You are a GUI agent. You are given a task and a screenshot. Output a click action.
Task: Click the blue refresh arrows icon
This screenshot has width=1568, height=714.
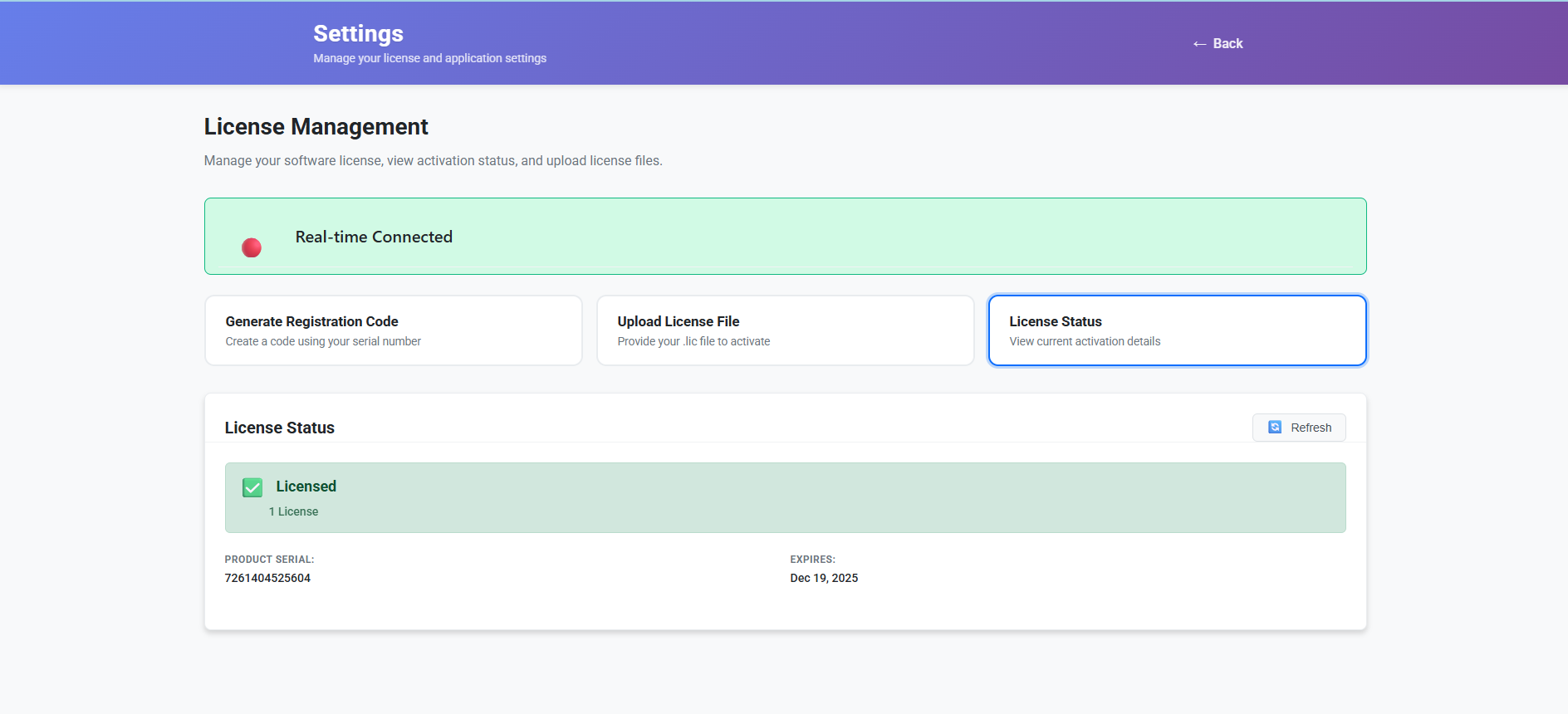[1275, 428]
